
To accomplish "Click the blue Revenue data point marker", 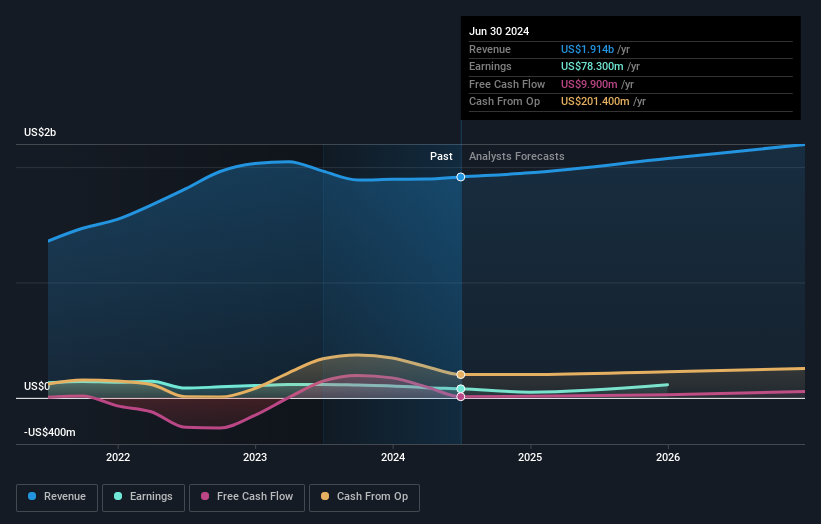I will tap(461, 177).
